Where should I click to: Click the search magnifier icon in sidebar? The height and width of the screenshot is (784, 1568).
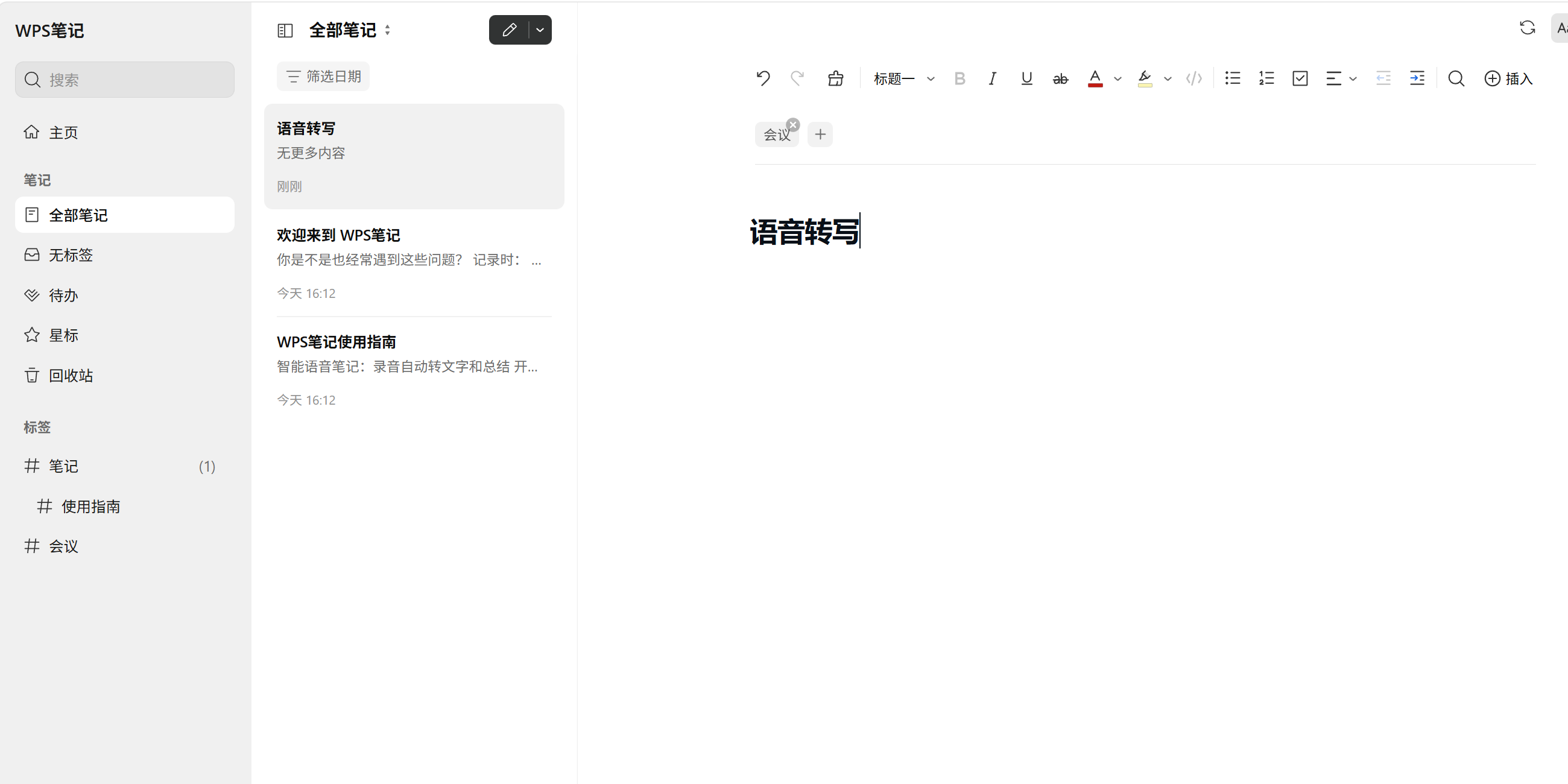(x=32, y=80)
